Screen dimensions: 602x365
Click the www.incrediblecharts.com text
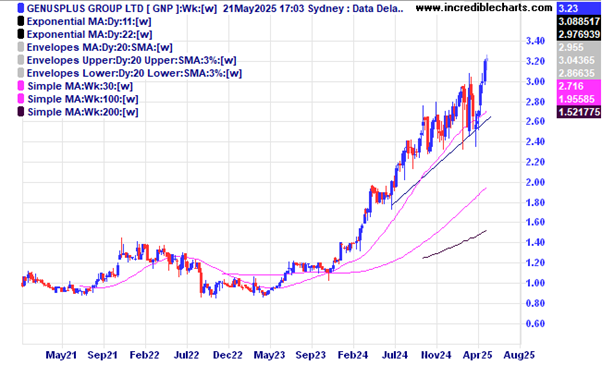(x=484, y=8)
